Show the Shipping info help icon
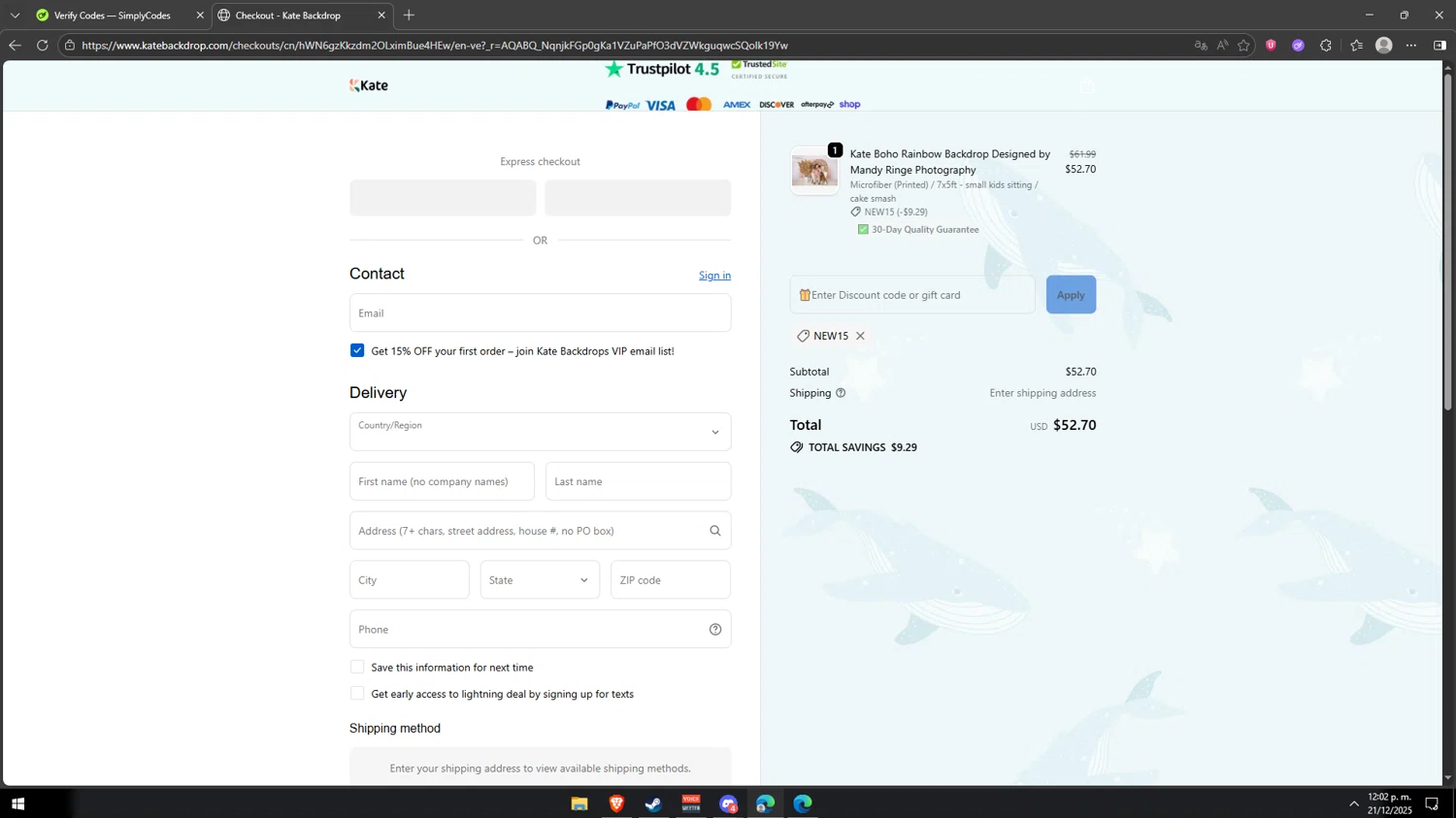1456x818 pixels. click(x=841, y=393)
